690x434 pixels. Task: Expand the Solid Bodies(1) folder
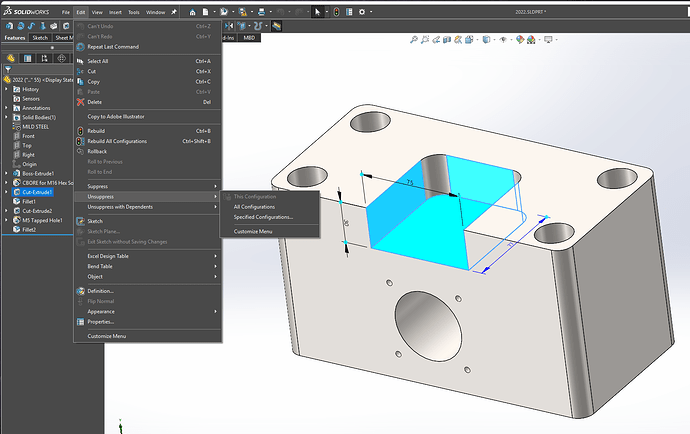tap(5, 118)
